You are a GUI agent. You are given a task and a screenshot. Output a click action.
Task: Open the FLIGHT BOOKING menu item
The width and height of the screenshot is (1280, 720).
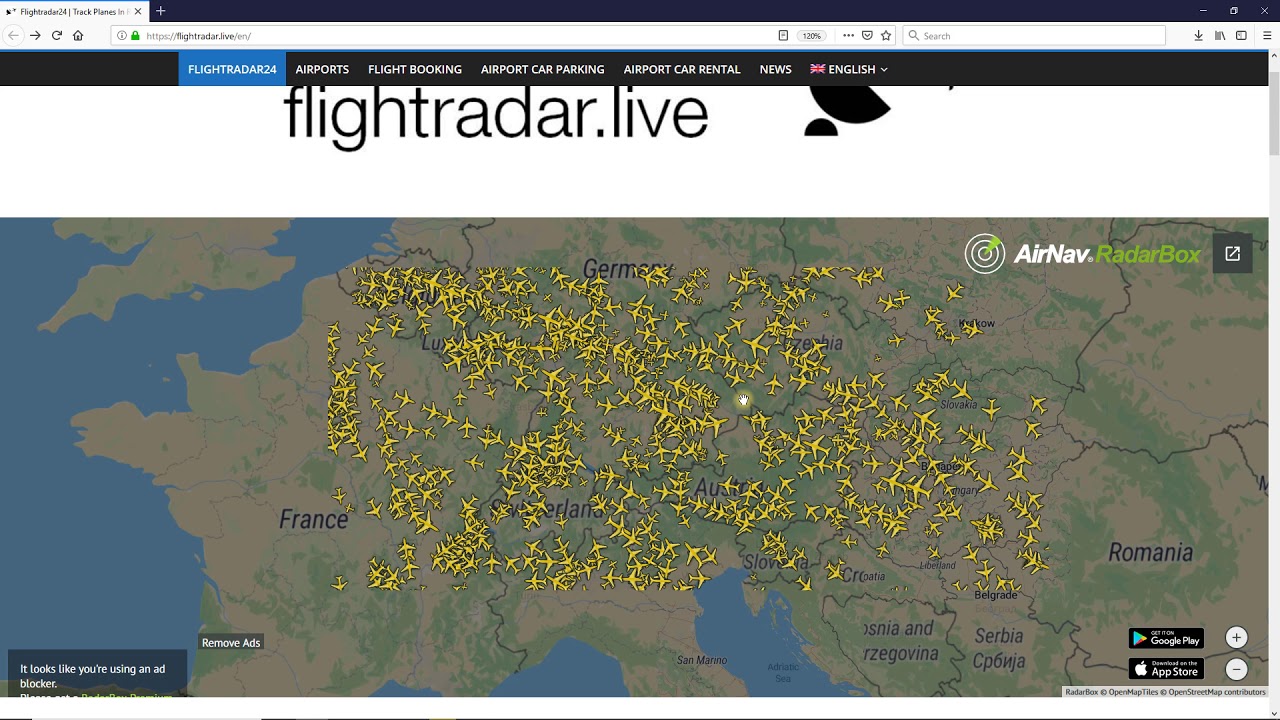point(415,69)
